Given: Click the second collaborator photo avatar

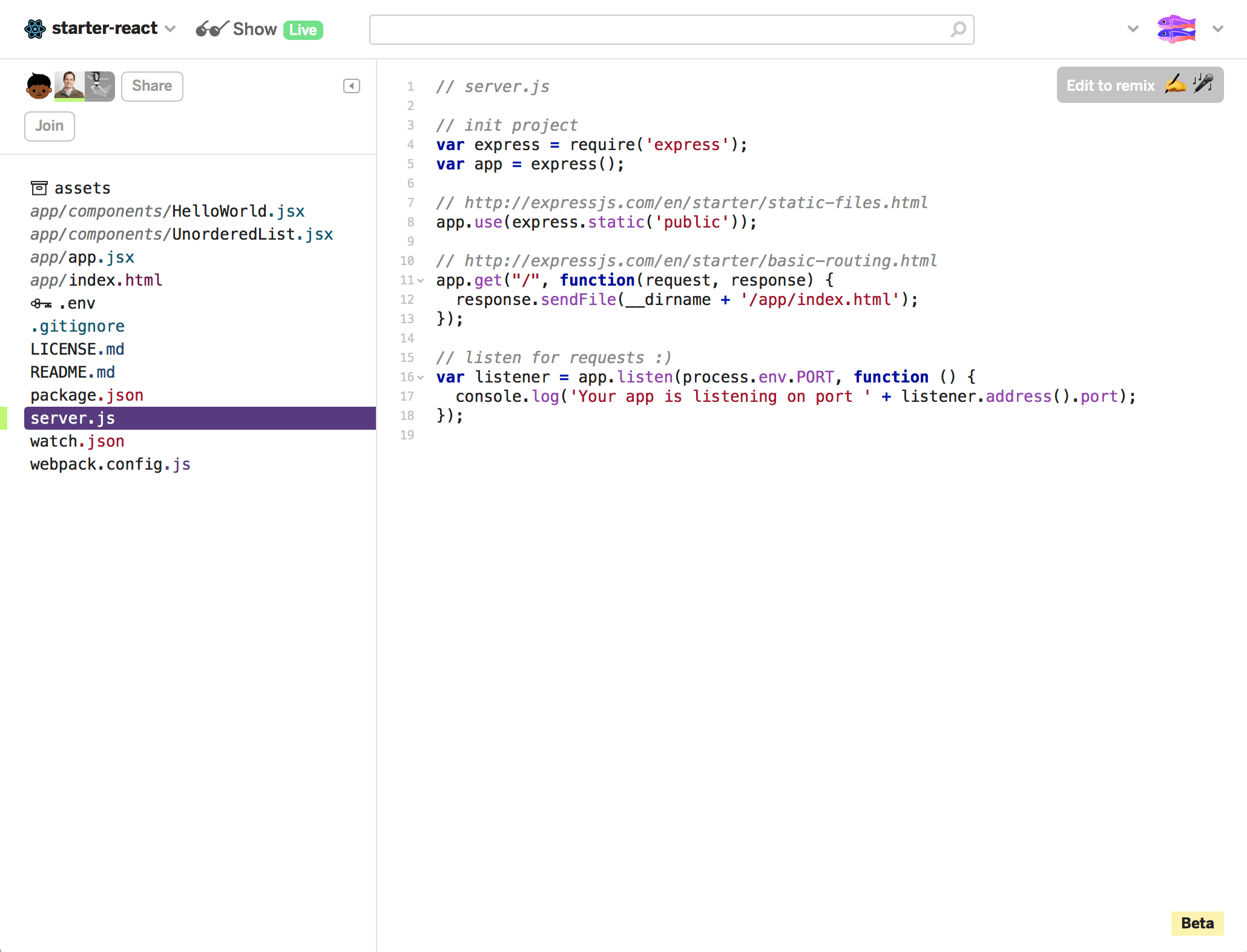Looking at the screenshot, I should pyautogui.click(x=69, y=86).
